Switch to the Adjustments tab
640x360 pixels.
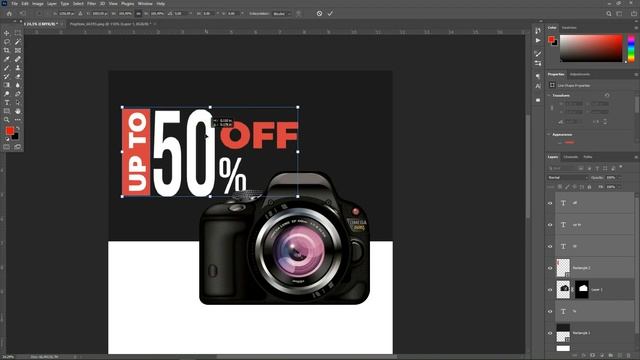pos(580,74)
